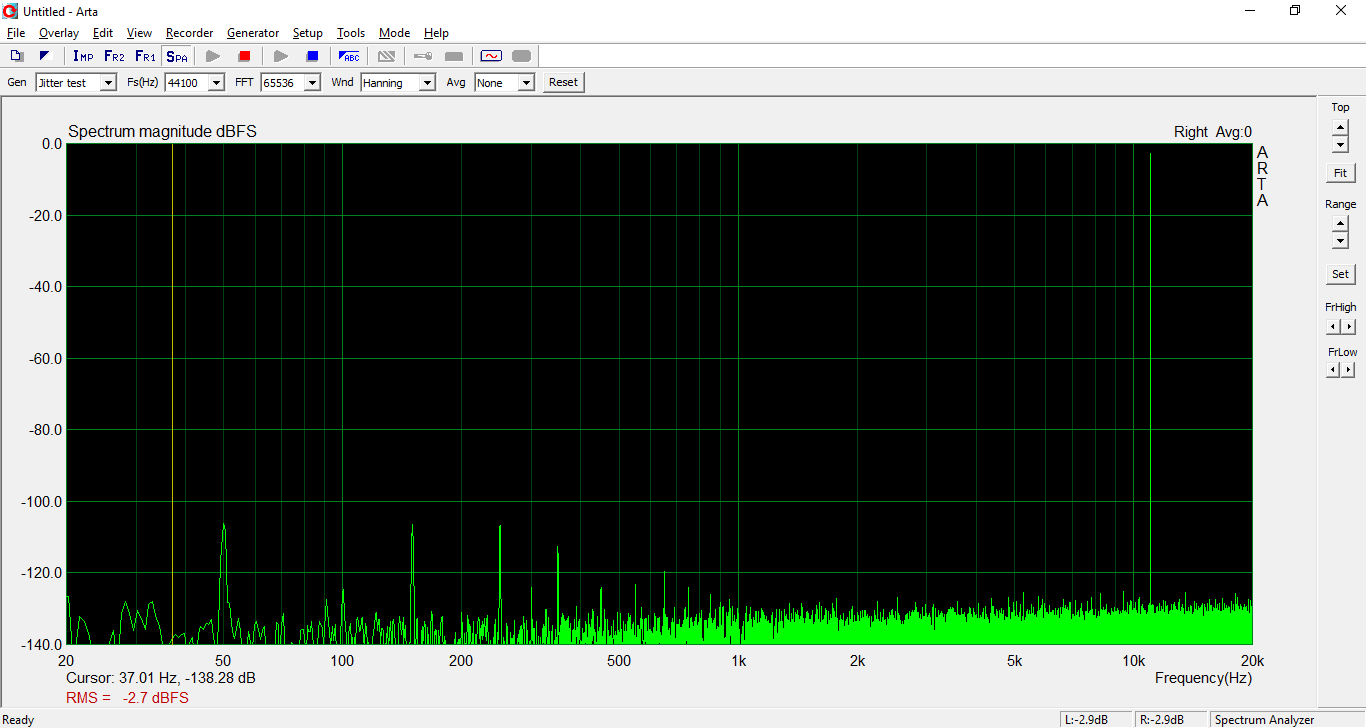Open the Edit menu
This screenshot has width=1366, height=728.
[x=103, y=33]
